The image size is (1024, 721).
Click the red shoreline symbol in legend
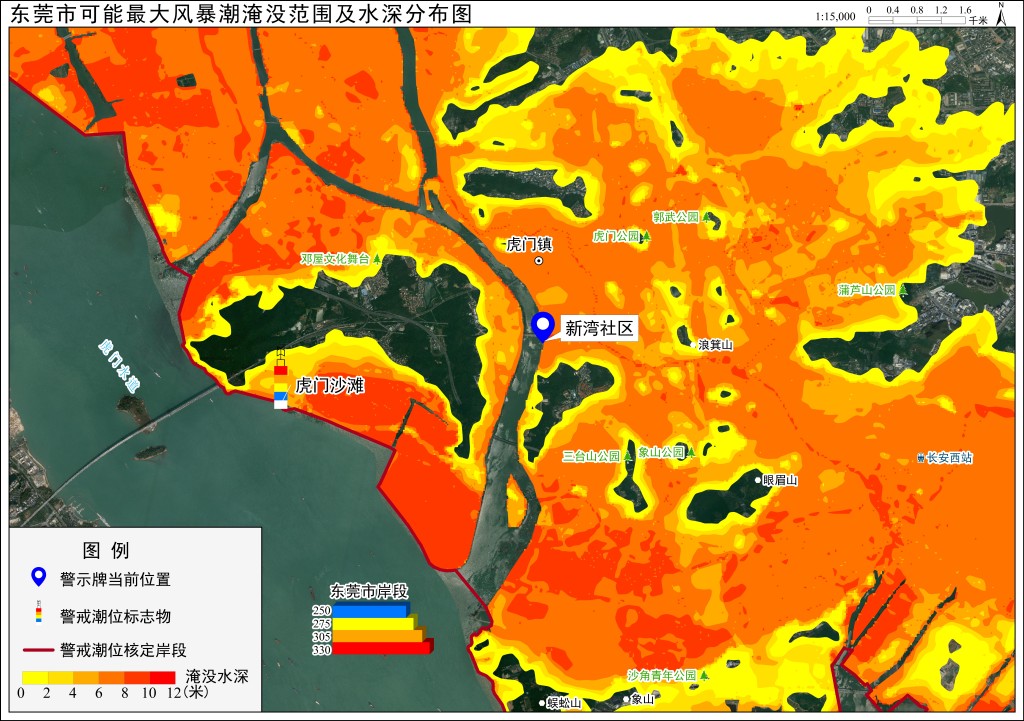38,650
